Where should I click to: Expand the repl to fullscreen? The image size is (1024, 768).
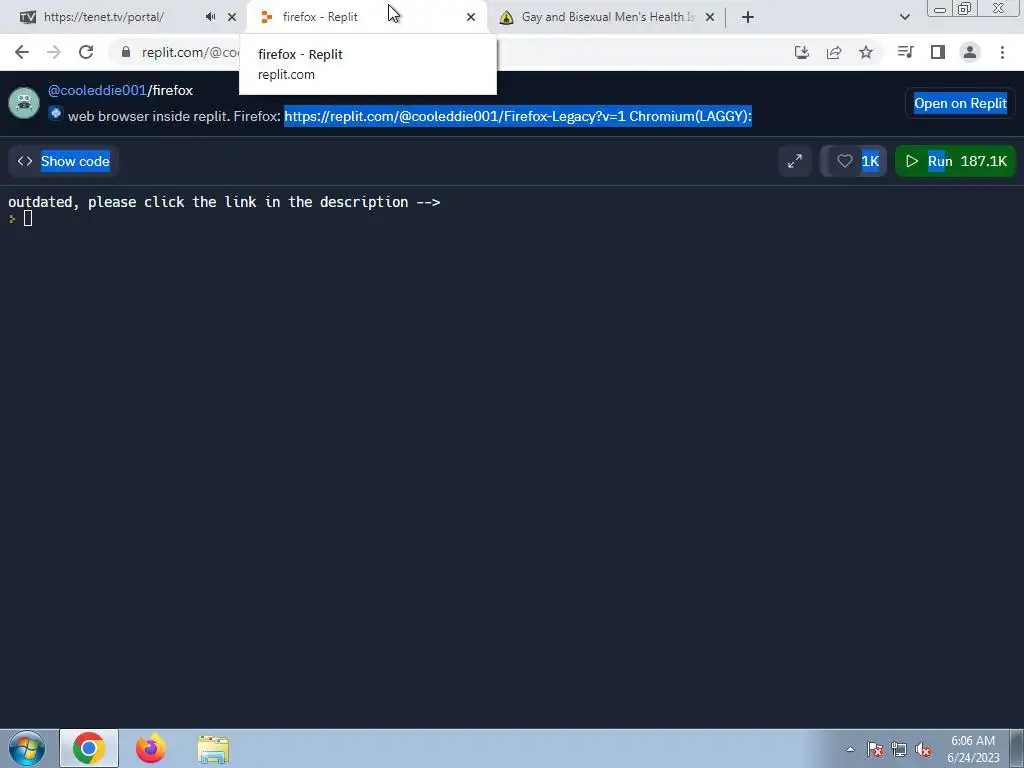click(795, 161)
